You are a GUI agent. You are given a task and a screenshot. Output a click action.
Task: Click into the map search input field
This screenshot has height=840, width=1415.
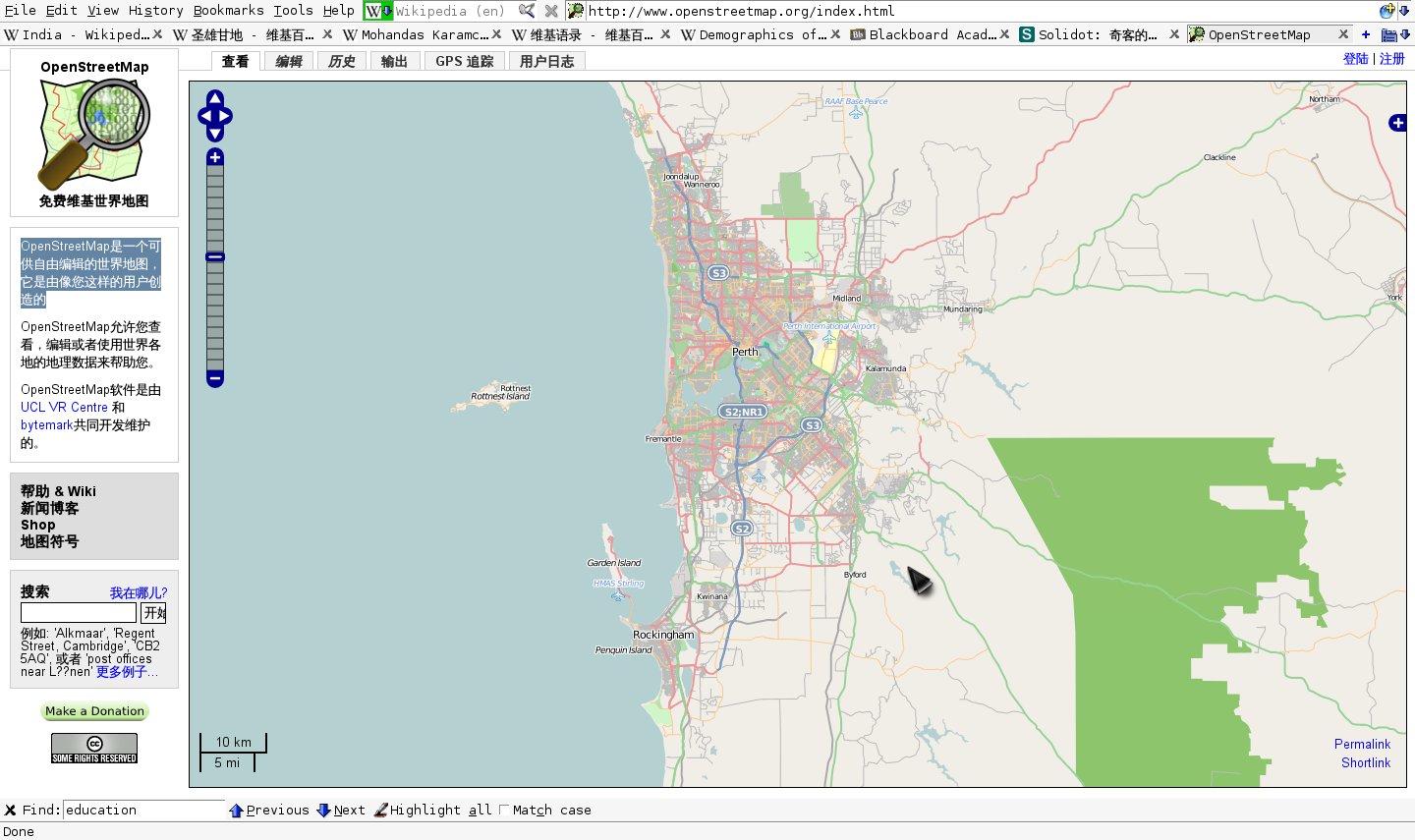[79, 613]
